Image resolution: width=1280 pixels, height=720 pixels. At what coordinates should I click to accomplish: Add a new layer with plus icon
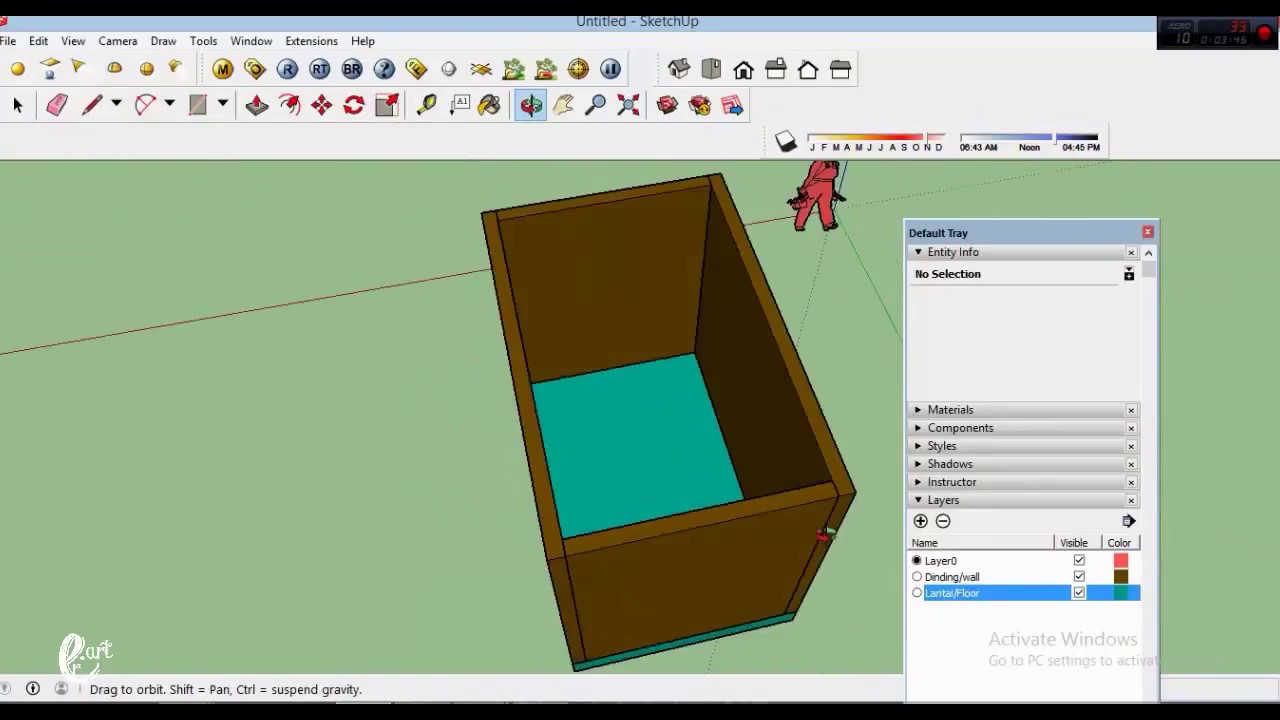tap(921, 521)
